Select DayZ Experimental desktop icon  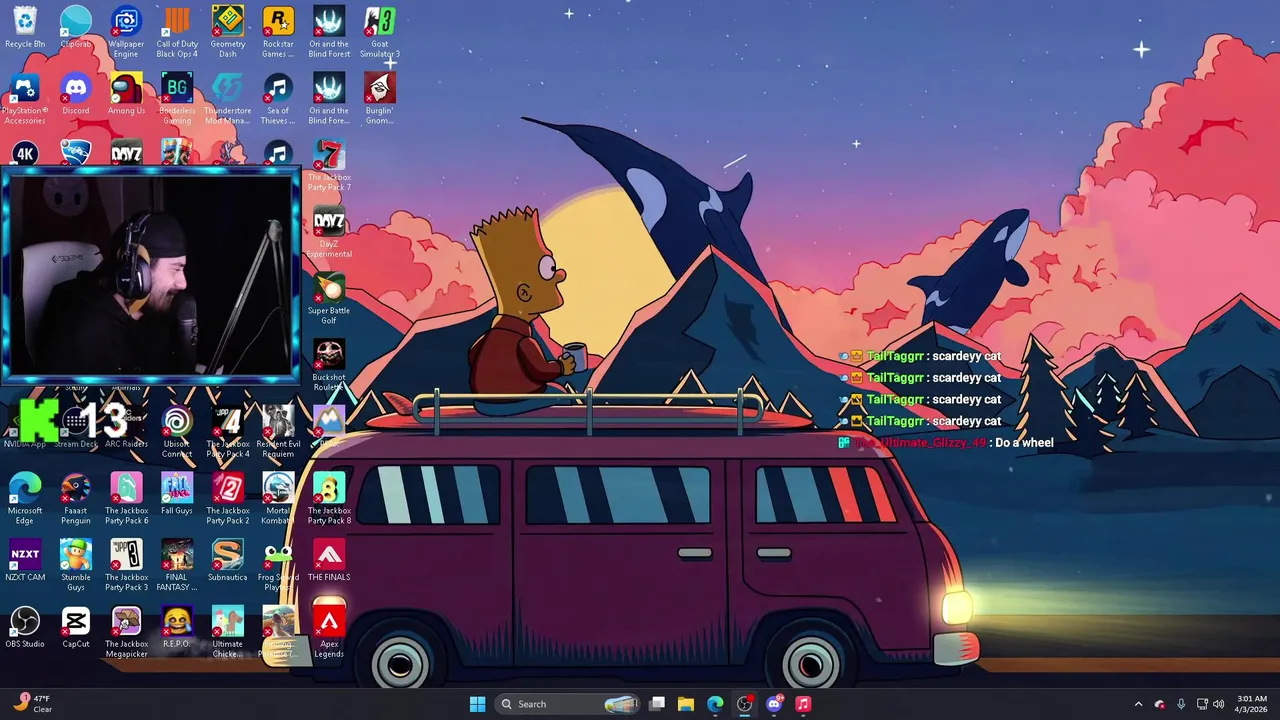(x=329, y=233)
